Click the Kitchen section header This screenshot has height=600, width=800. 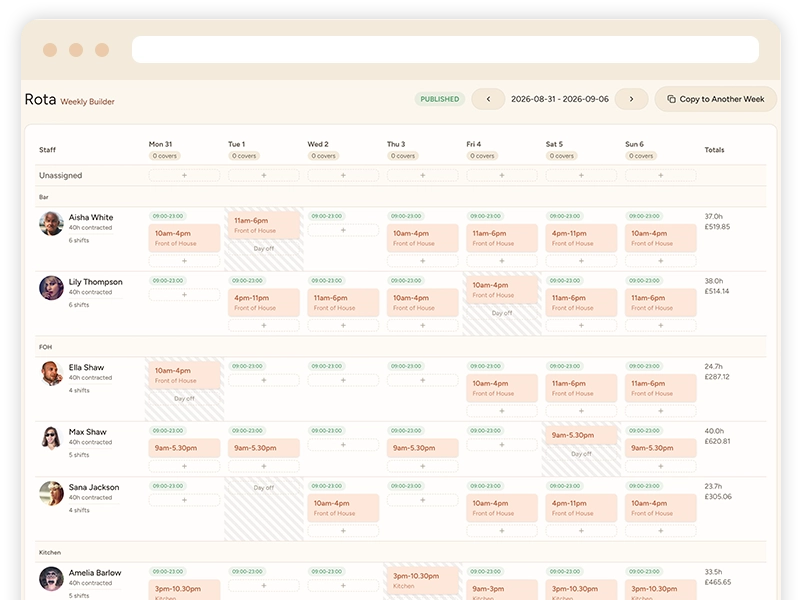[401, 553]
